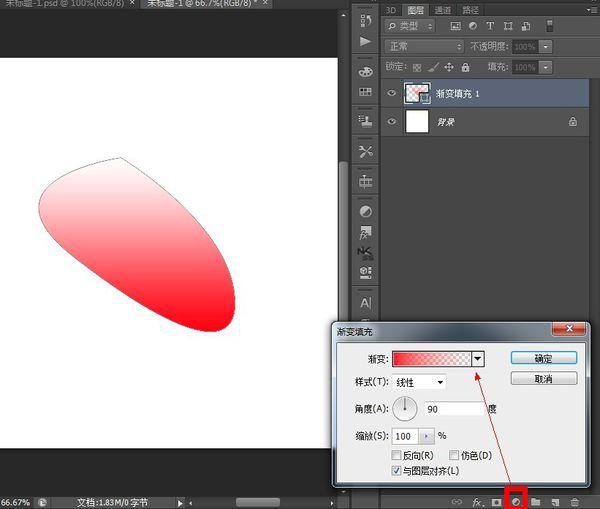Viewport: 600px width, 509px height.
Task: Open the blend mode 正常 dropdown
Action: tap(425, 46)
